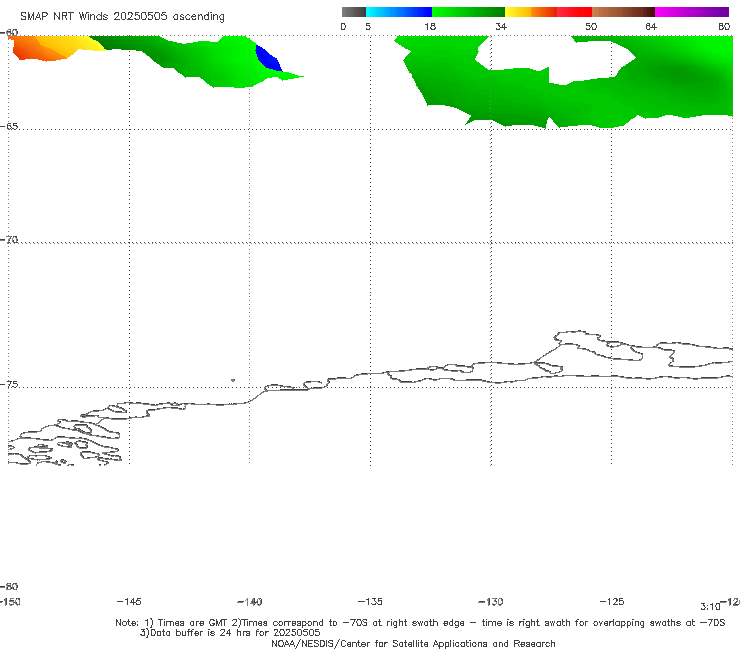Click the color bar label '34'
The width and height of the screenshot is (740, 650).
[x=501, y=26]
